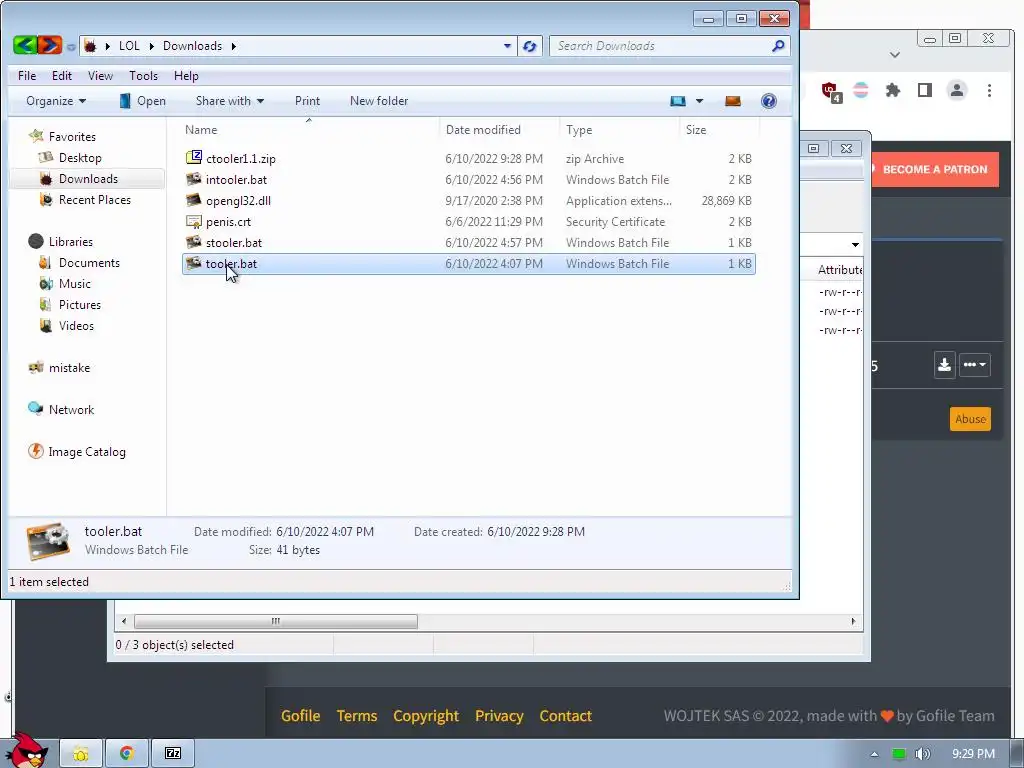Expand Chrome tab search chevron

tap(895, 55)
